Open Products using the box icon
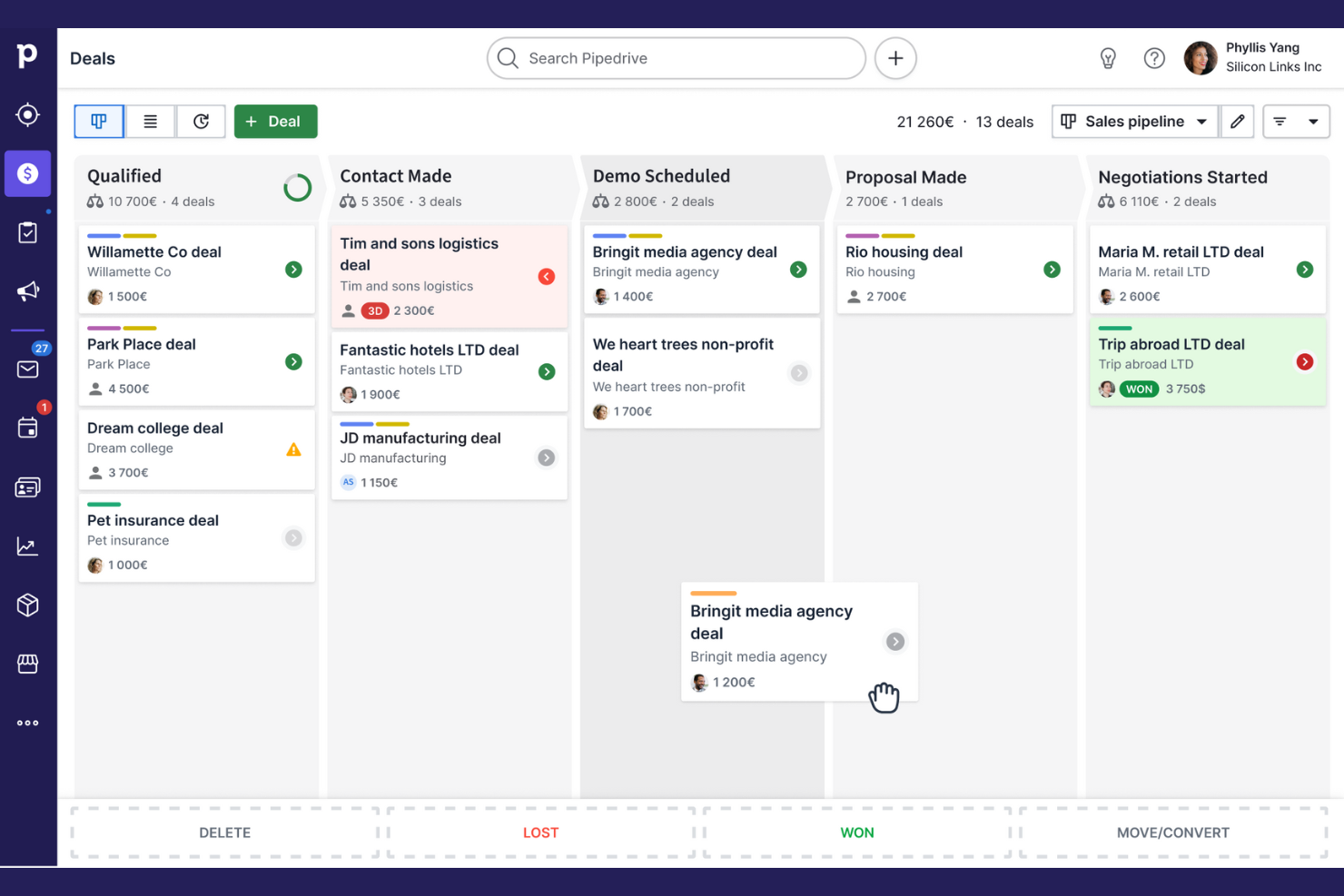The height and width of the screenshot is (896, 1344). 27,605
